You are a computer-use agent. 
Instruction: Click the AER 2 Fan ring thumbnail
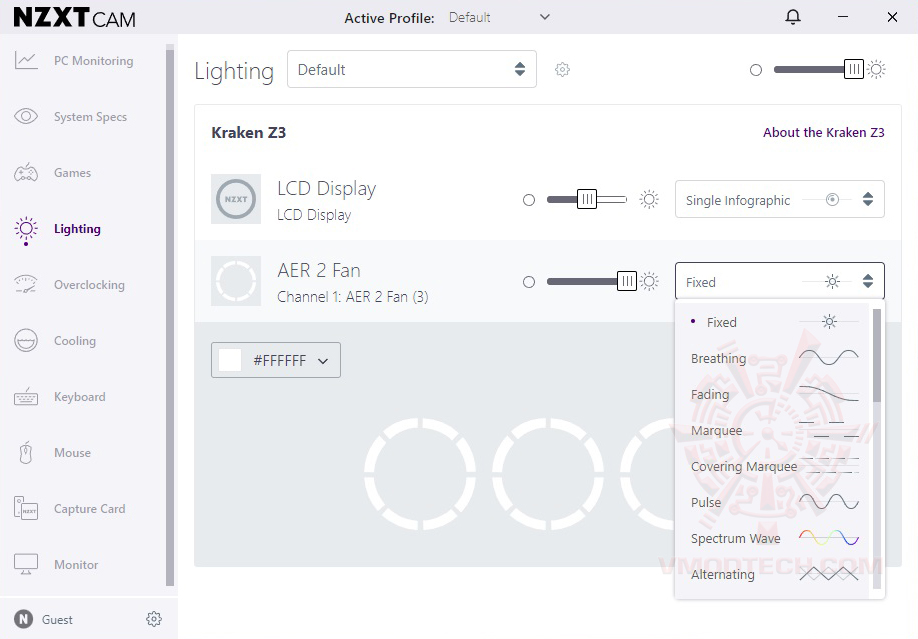(x=236, y=281)
